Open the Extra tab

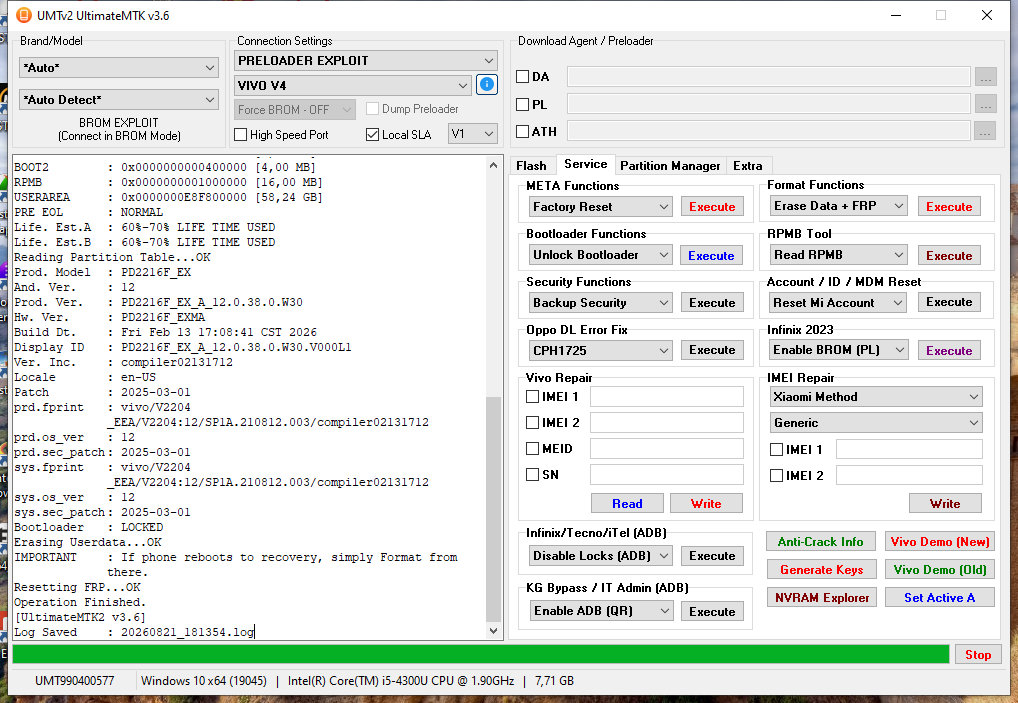click(748, 166)
